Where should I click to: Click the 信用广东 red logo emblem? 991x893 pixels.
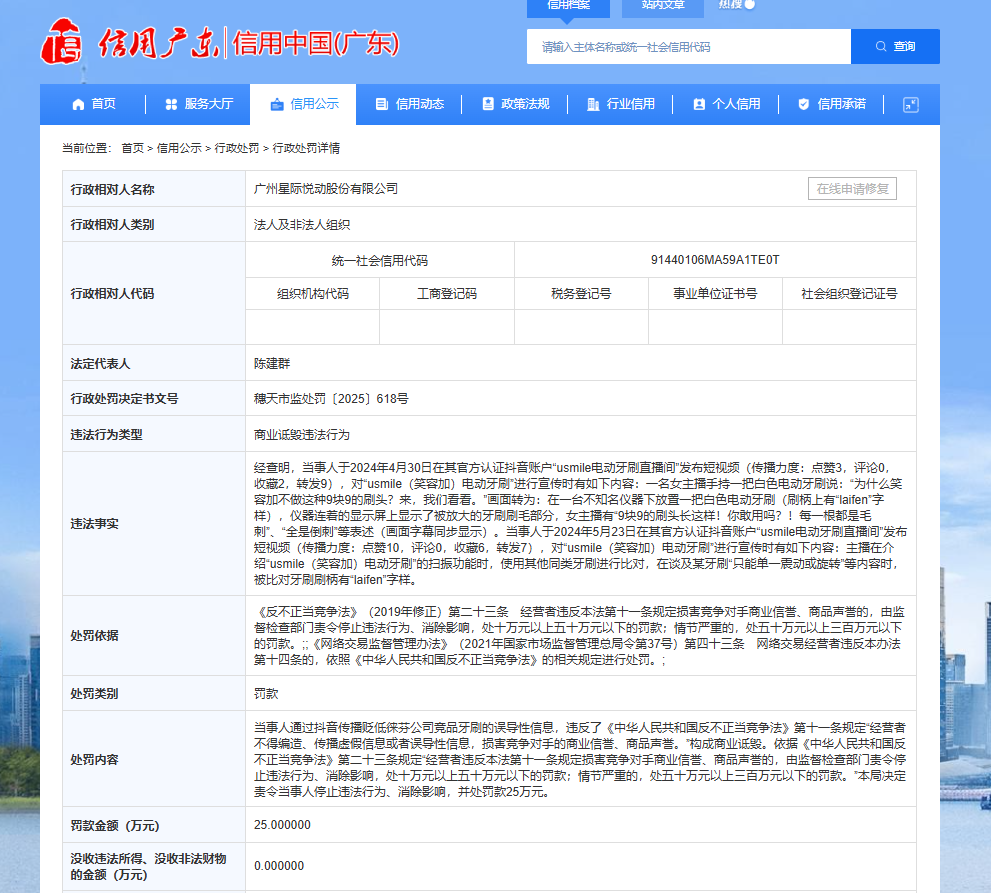click(61, 42)
